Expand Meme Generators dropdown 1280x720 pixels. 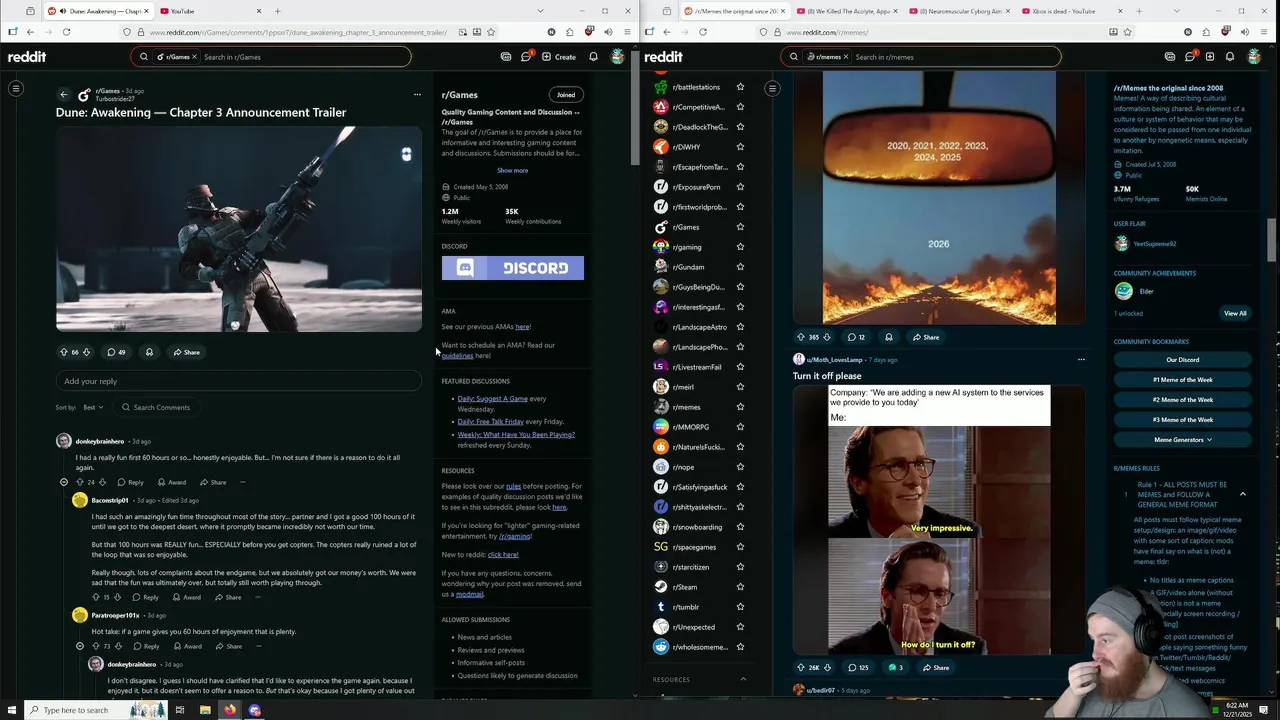tap(1182, 440)
